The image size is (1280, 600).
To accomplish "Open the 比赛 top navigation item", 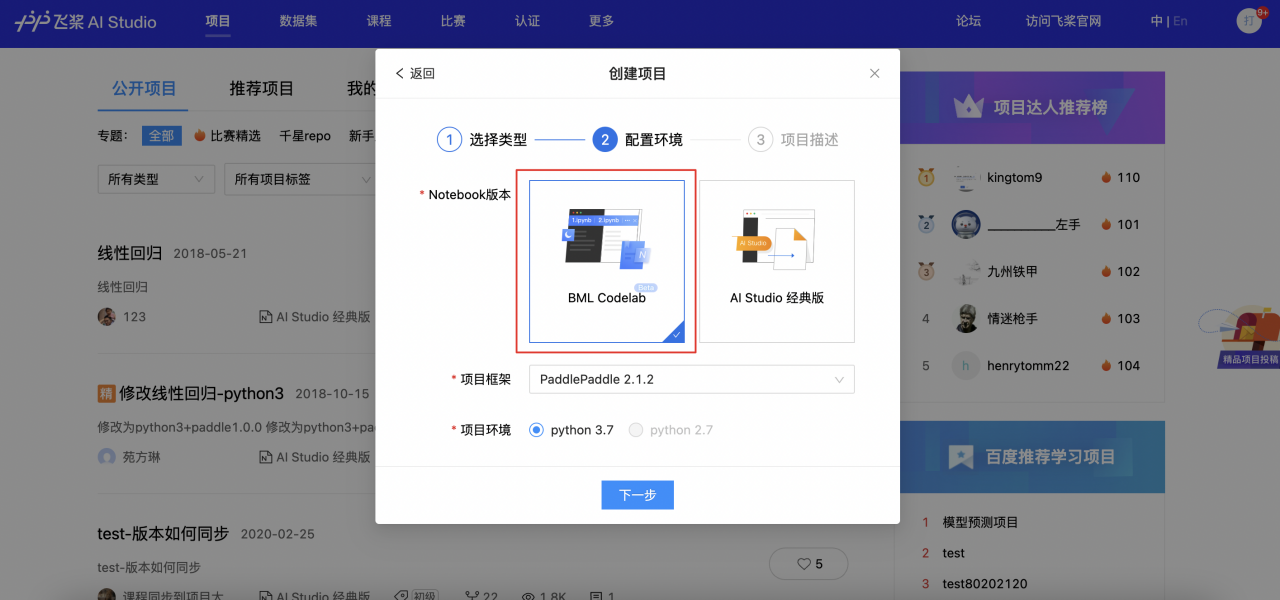I will click(453, 21).
